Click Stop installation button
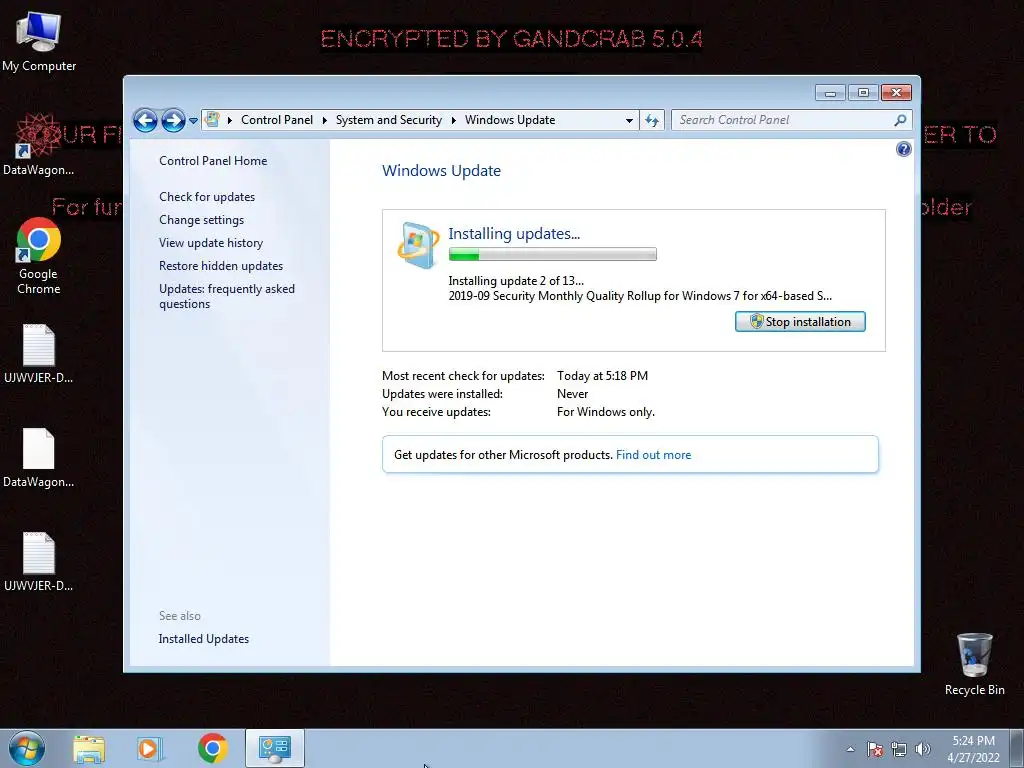Image resolution: width=1024 pixels, height=768 pixels. click(800, 321)
